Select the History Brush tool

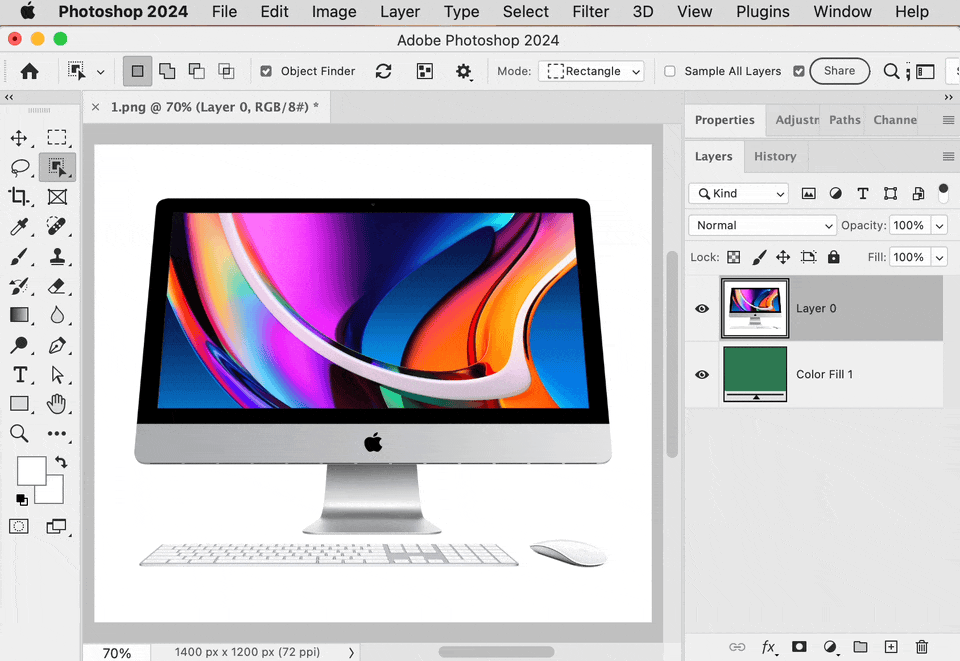coord(19,286)
